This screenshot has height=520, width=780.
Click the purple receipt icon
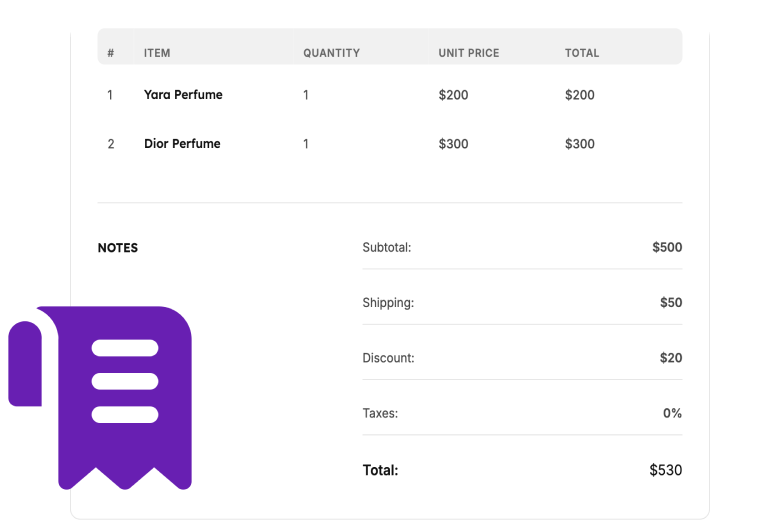[100, 398]
